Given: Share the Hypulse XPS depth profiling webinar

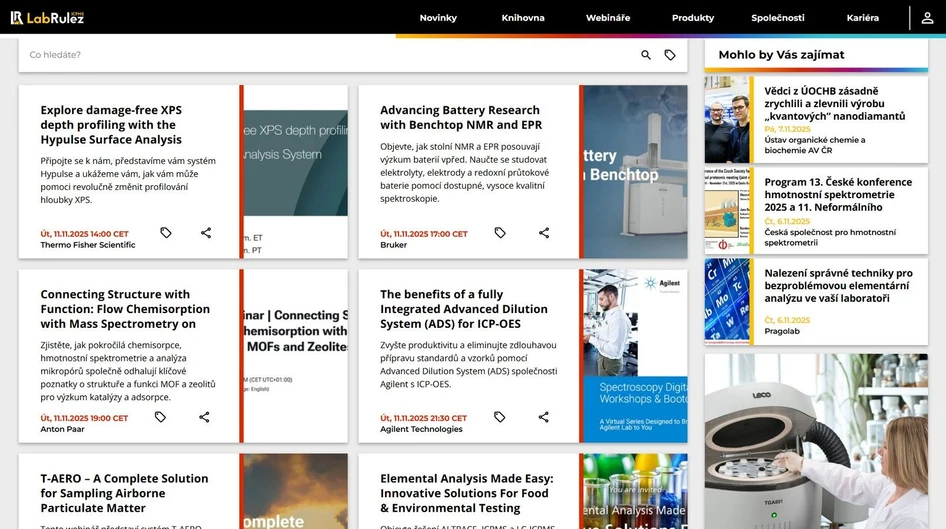Looking at the screenshot, I should 206,233.
